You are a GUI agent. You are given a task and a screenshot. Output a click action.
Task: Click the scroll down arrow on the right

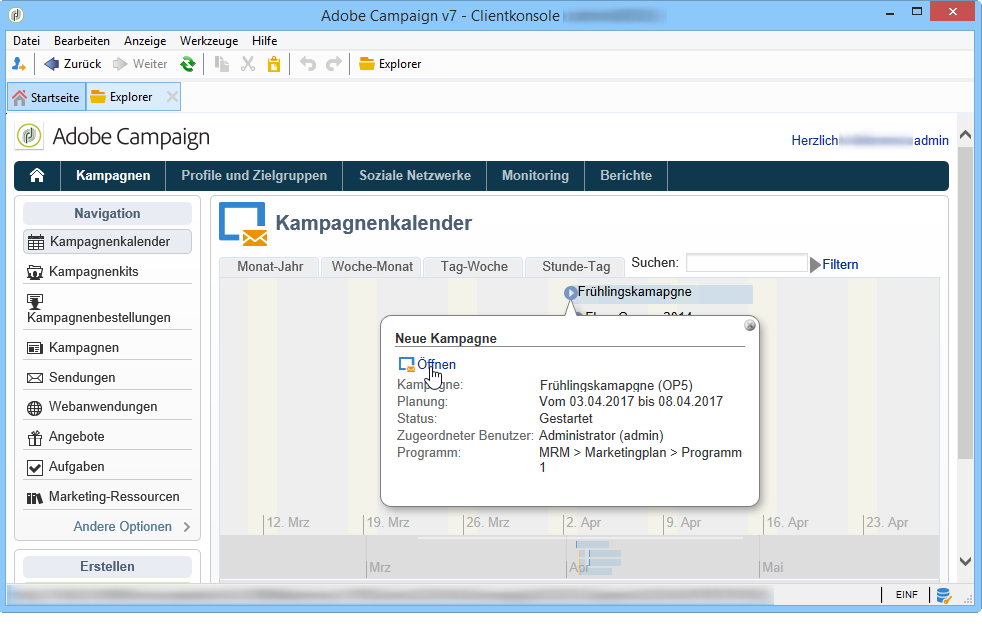coord(965,562)
